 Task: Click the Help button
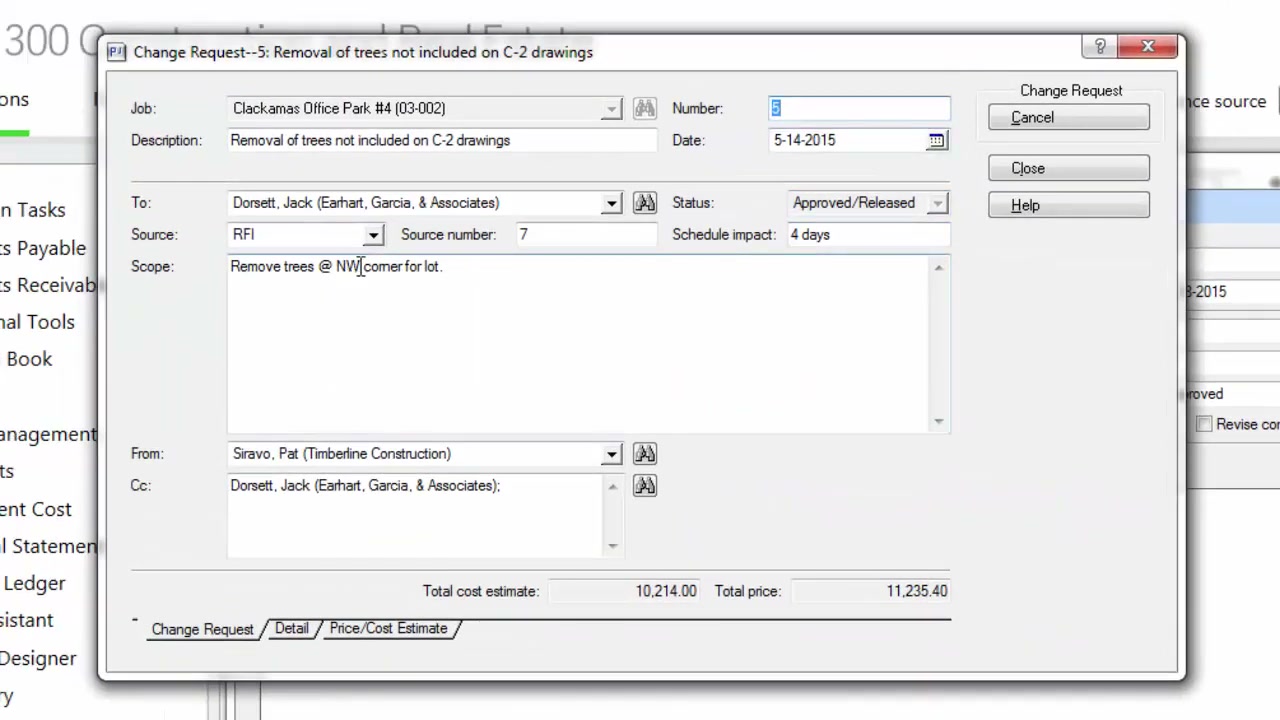(1069, 205)
